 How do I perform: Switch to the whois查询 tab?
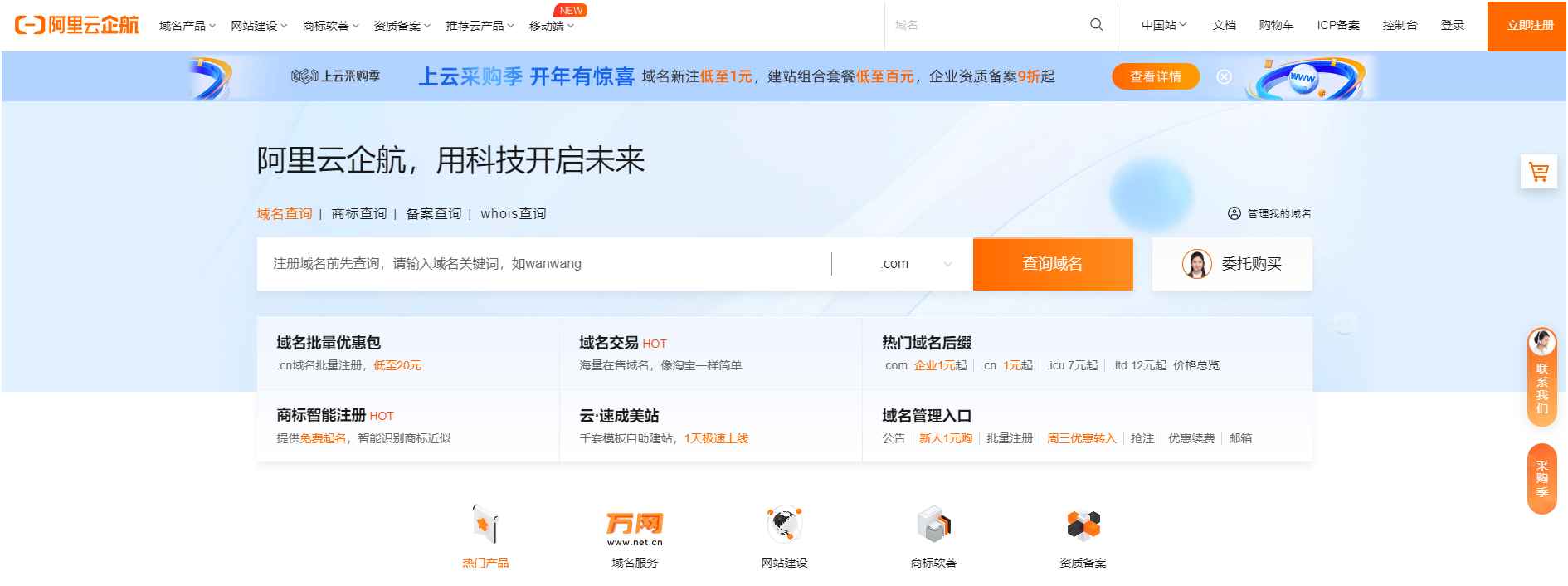tap(514, 213)
